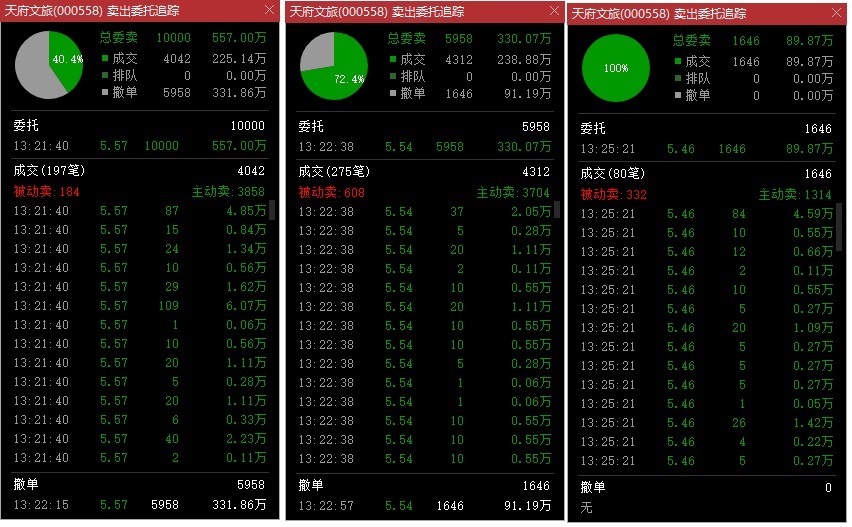
Task: Click the 40.4% pie chart
Action: click(x=49, y=65)
